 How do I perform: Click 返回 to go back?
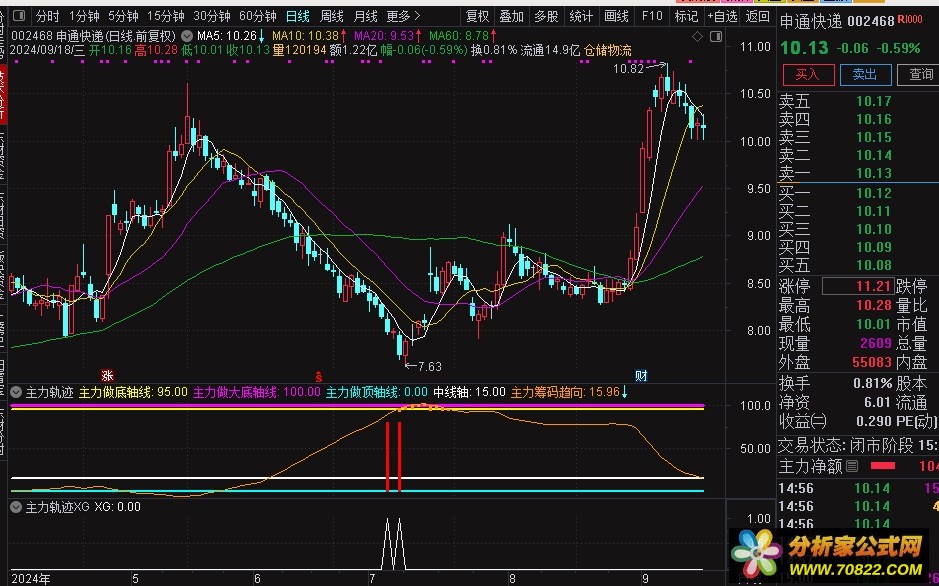(x=758, y=16)
